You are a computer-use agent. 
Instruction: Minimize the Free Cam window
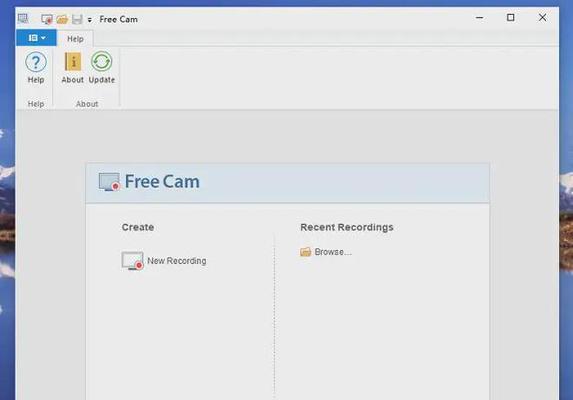[480, 18]
